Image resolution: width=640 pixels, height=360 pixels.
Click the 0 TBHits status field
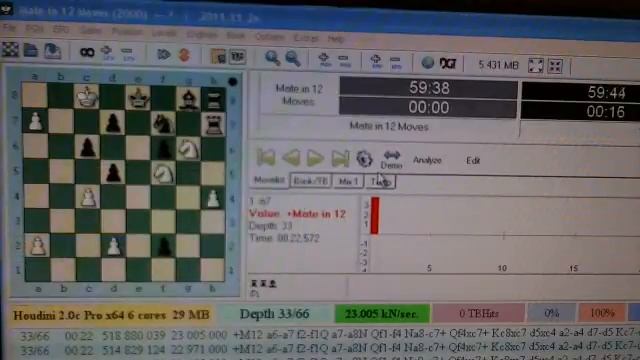[x=478, y=313]
